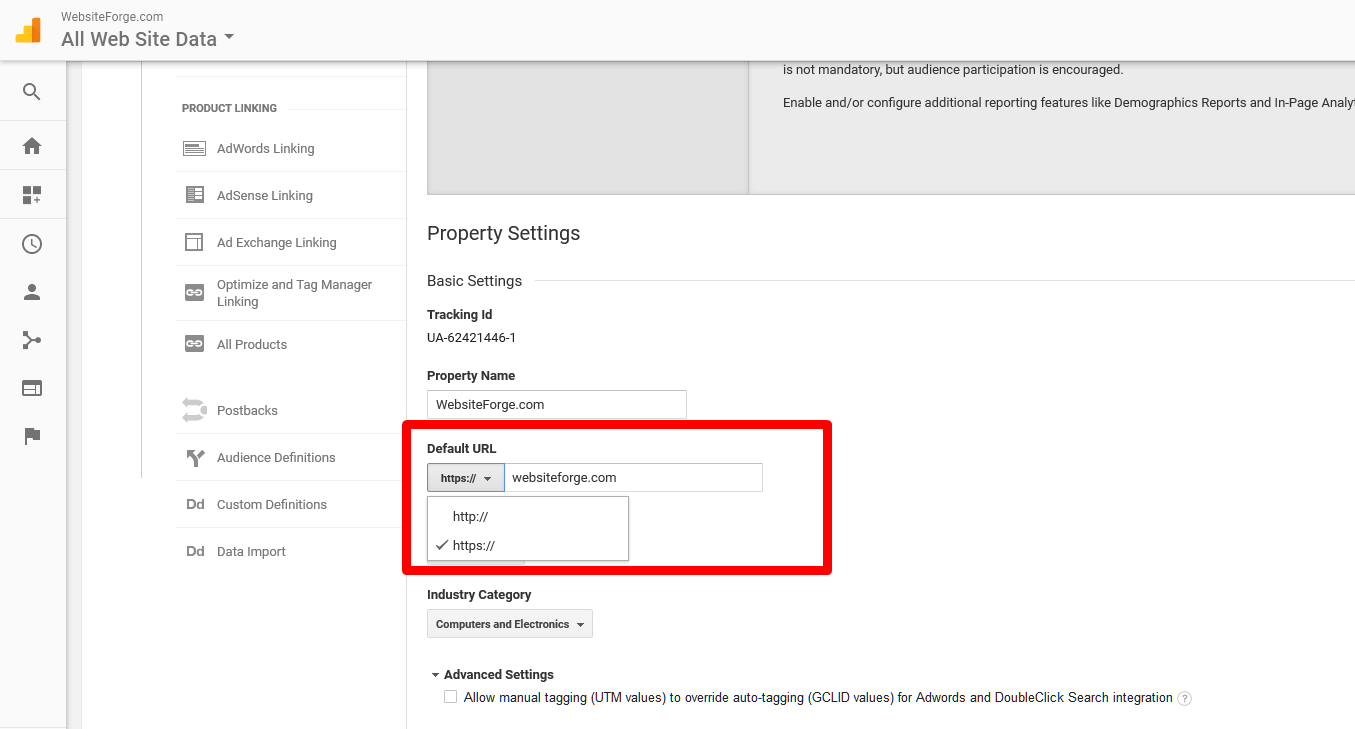Viewport: 1355px width, 729px height.
Task: Open Industry Category Computers and Electronics dropdown
Action: [510, 624]
